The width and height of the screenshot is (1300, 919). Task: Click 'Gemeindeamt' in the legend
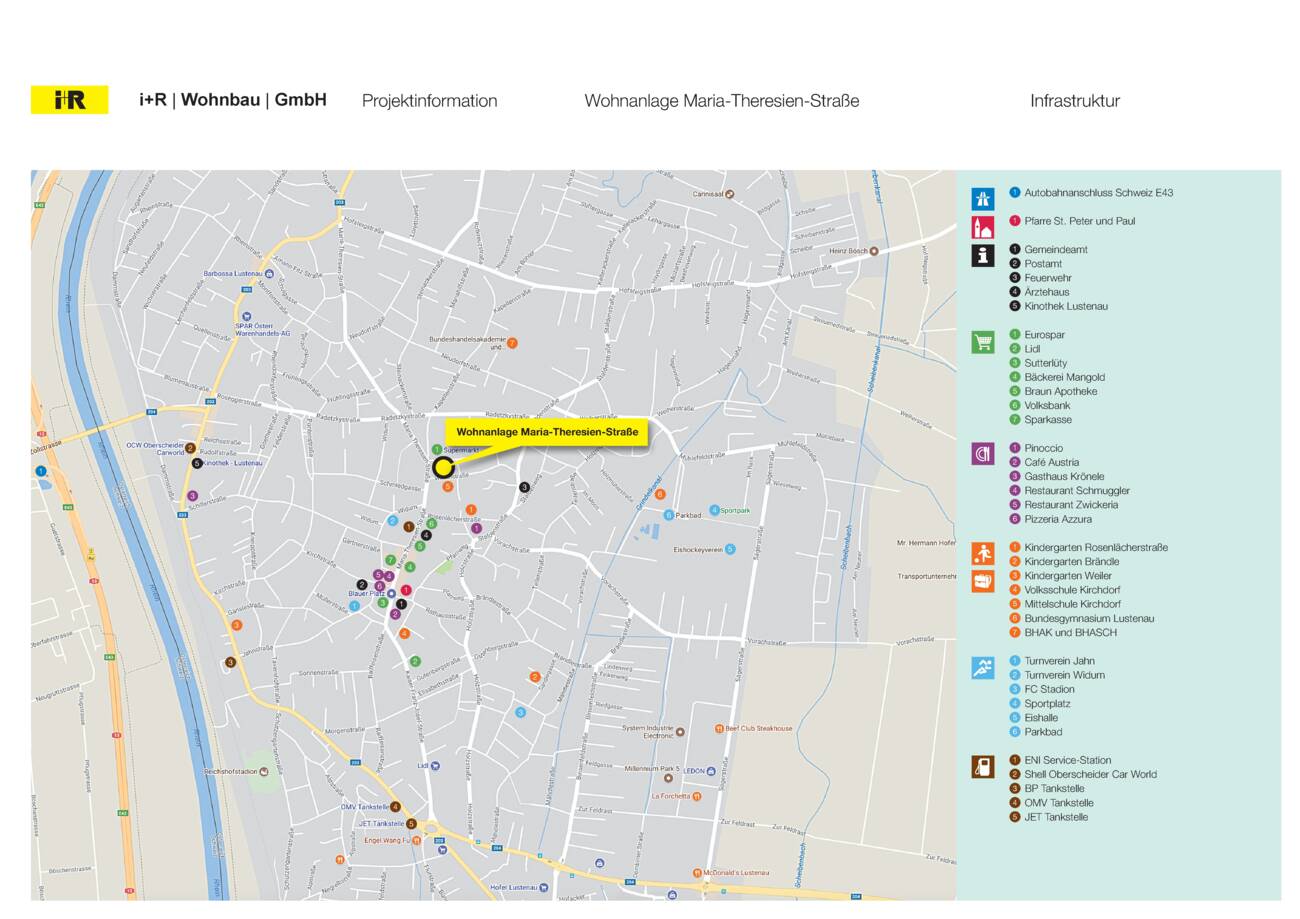click(x=1055, y=249)
